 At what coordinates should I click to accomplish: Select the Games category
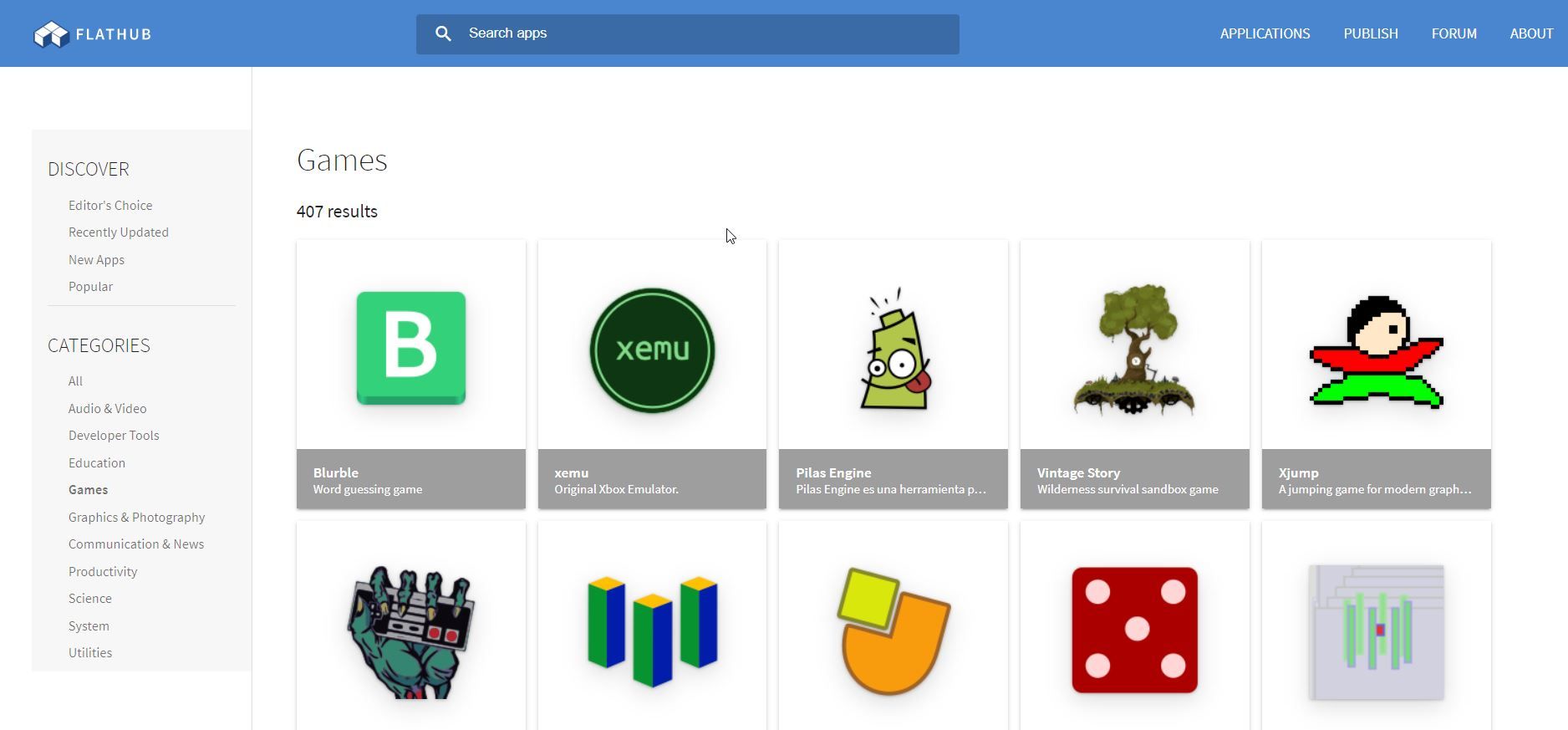click(x=88, y=490)
